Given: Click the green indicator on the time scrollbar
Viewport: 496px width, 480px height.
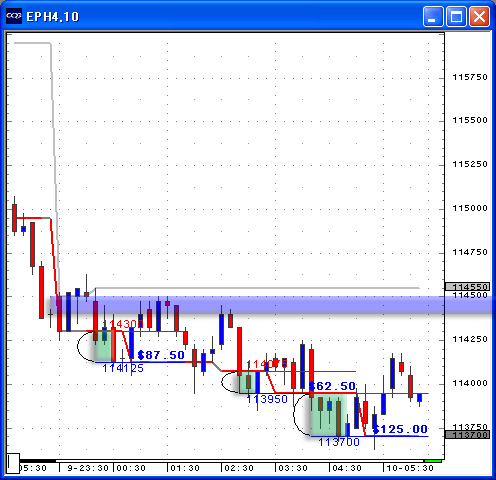Looking at the screenshot, I should (x=433, y=461).
